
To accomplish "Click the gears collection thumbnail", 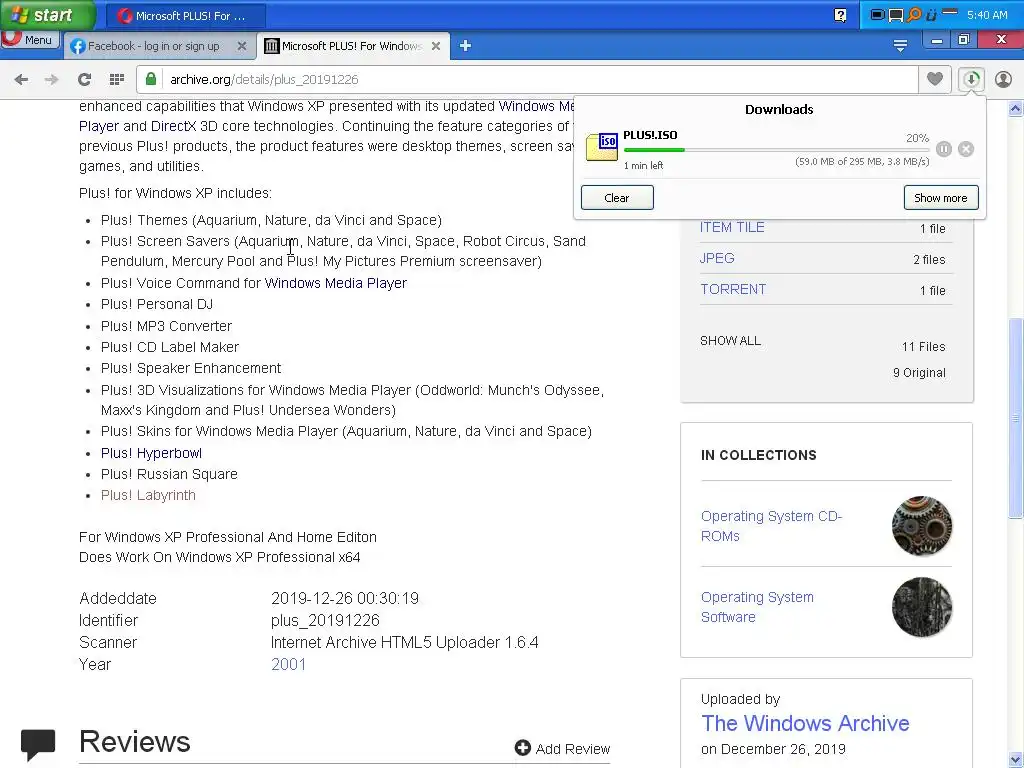I will 921,526.
